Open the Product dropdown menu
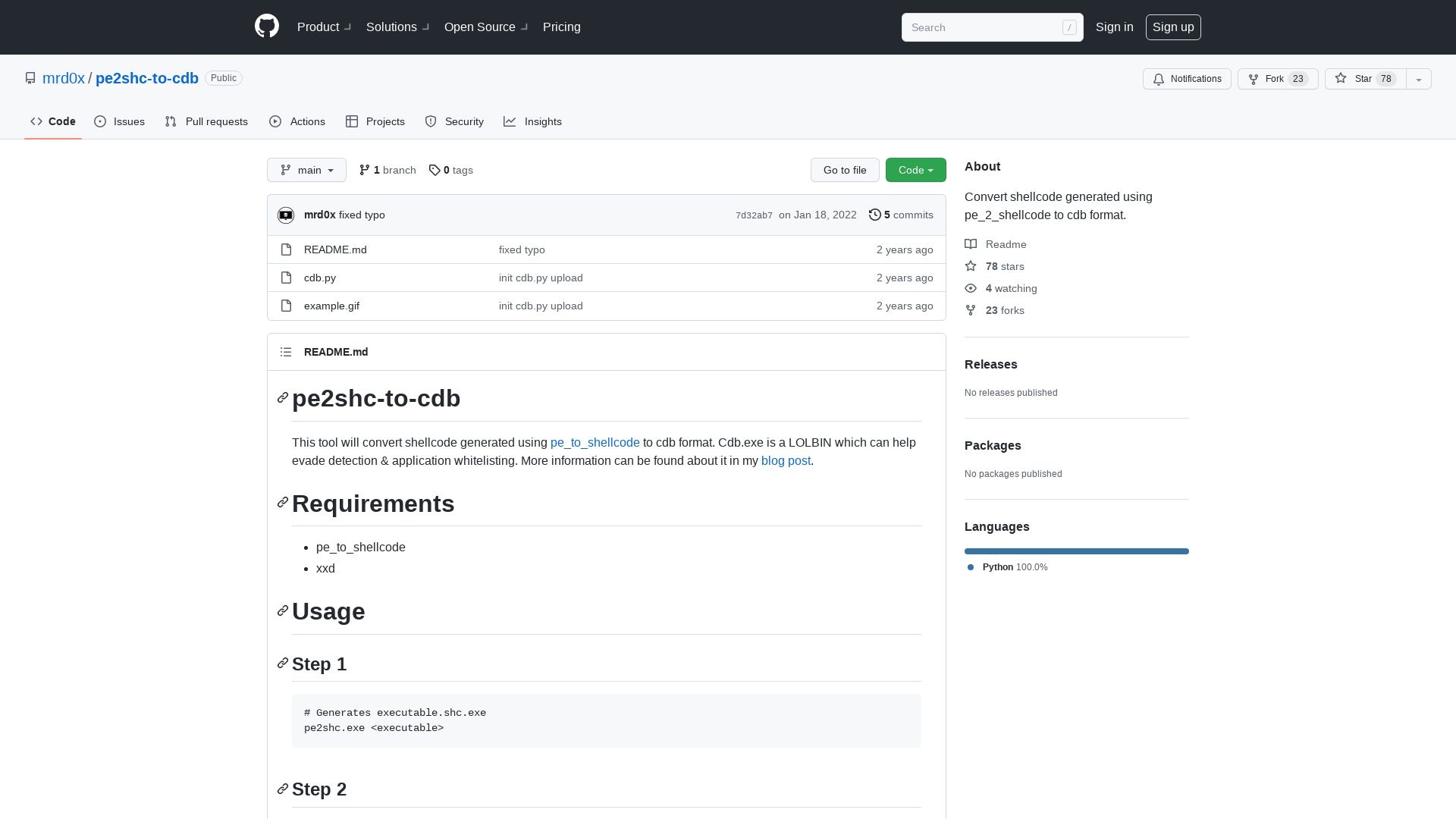The height and width of the screenshot is (819, 1456). point(325,27)
